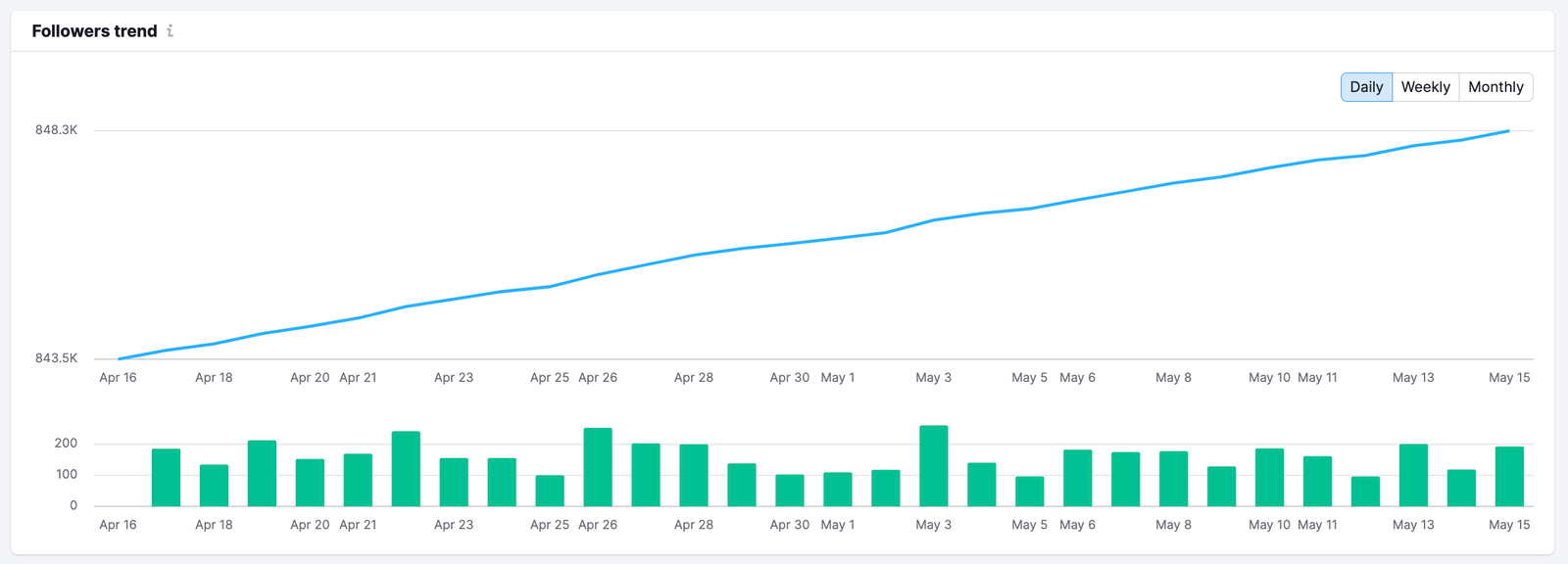The height and width of the screenshot is (564, 1568).
Task: Click the blue line's start at Apr 16
Action: click(x=119, y=358)
